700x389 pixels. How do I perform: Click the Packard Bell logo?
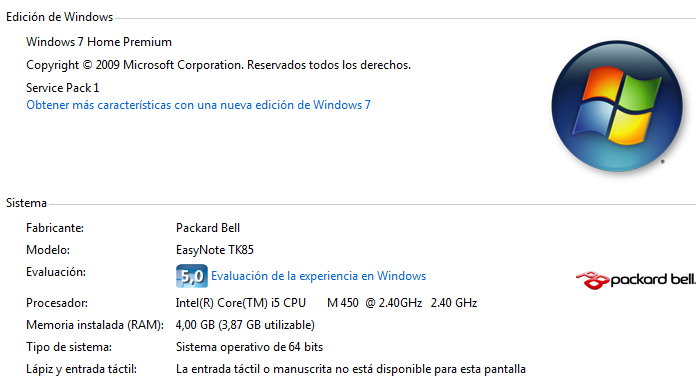tap(636, 280)
